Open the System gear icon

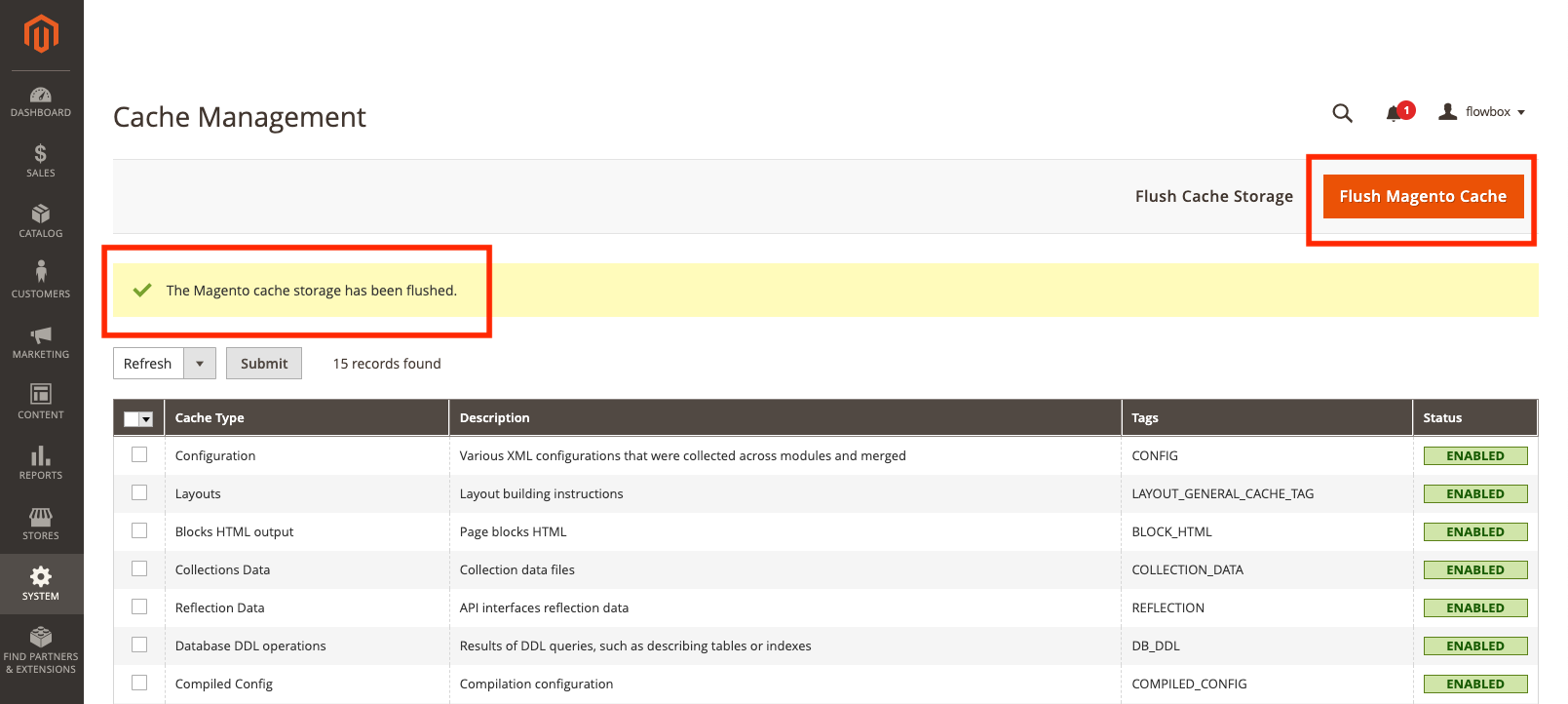pyautogui.click(x=41, y=575)
